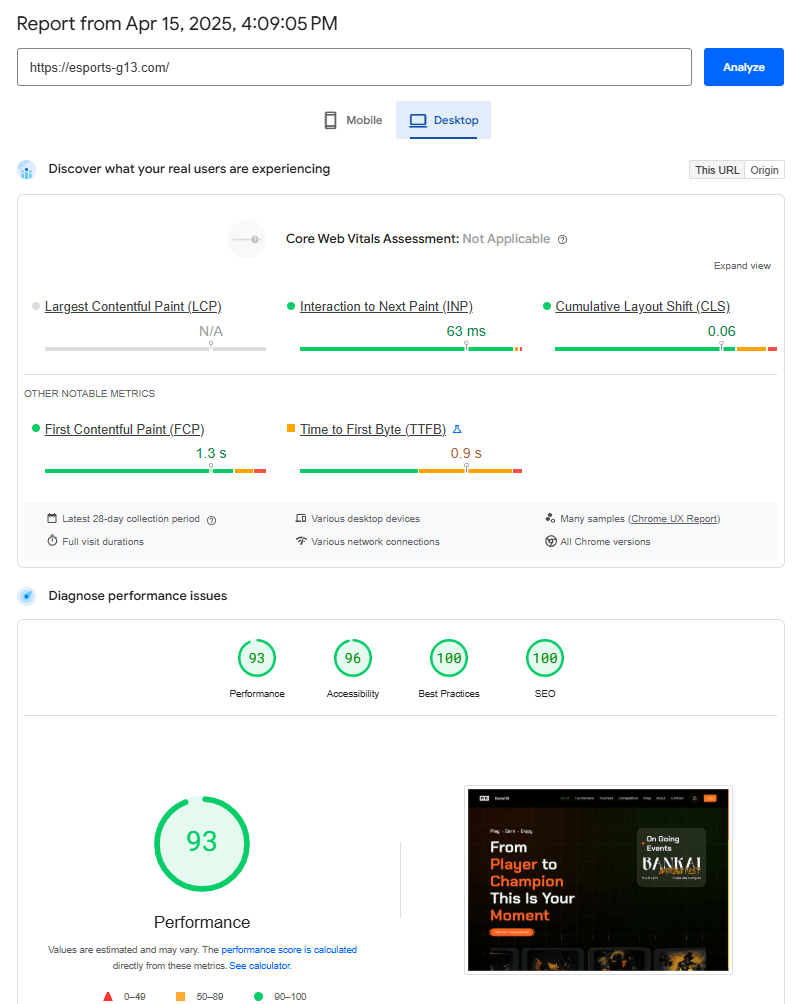Click the URL input field

[x=354, y=67]
